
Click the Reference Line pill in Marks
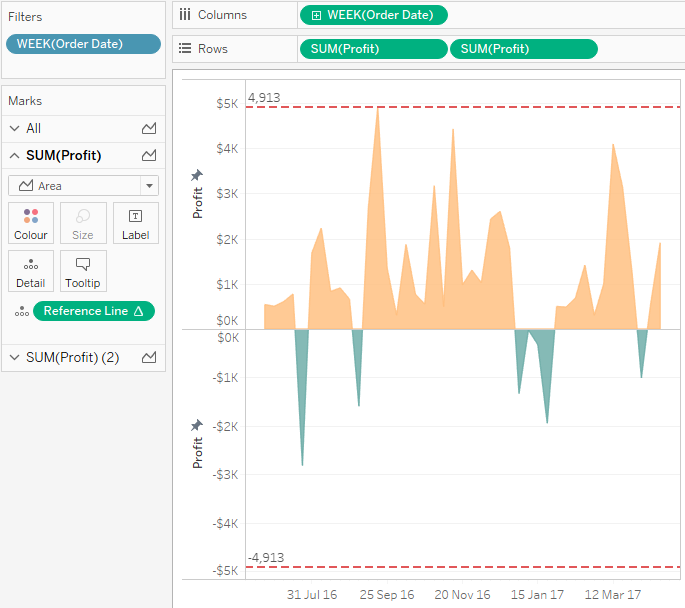point(94,311)
